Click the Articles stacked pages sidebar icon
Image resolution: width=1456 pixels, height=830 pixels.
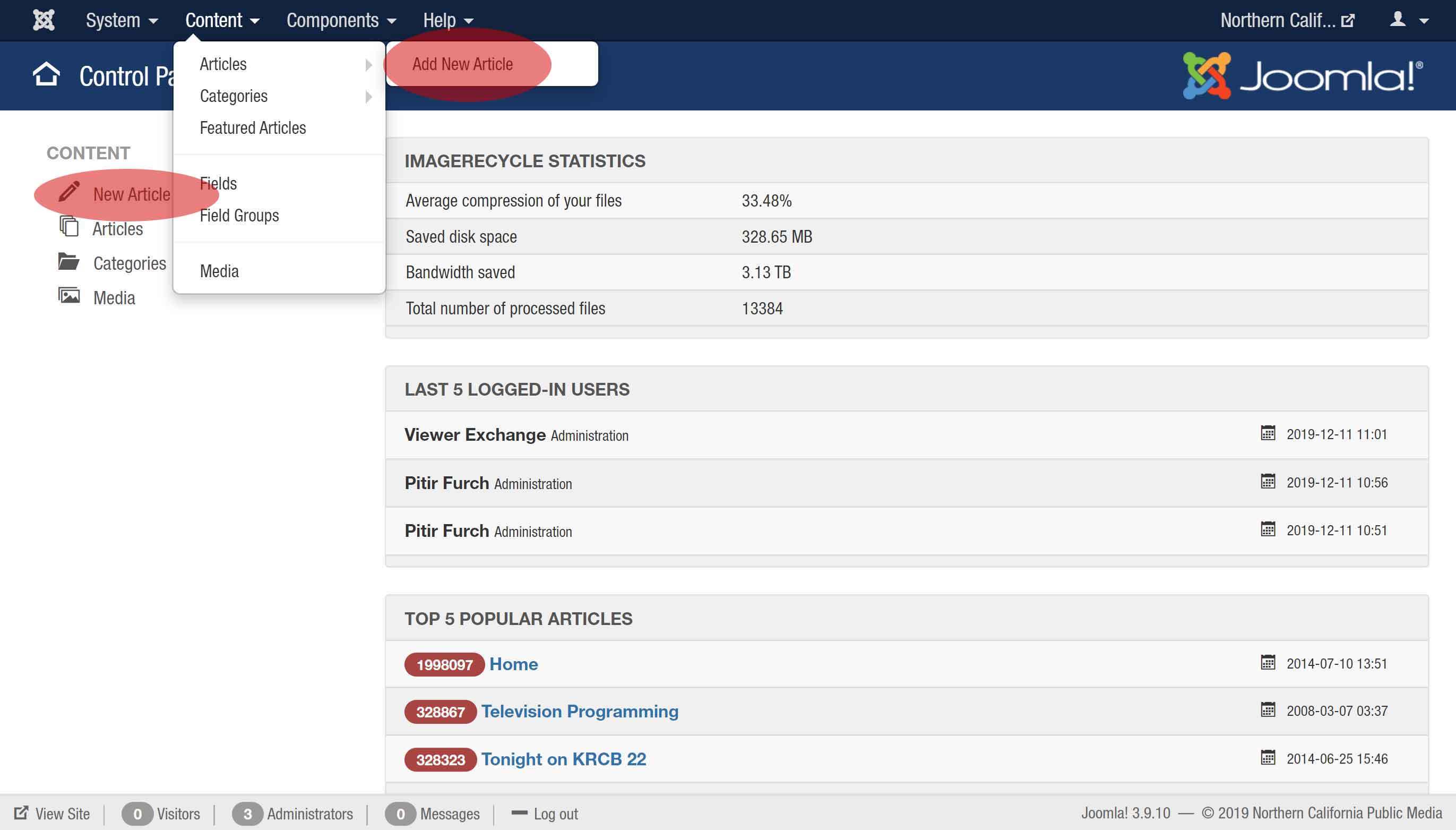pos(70,226)
